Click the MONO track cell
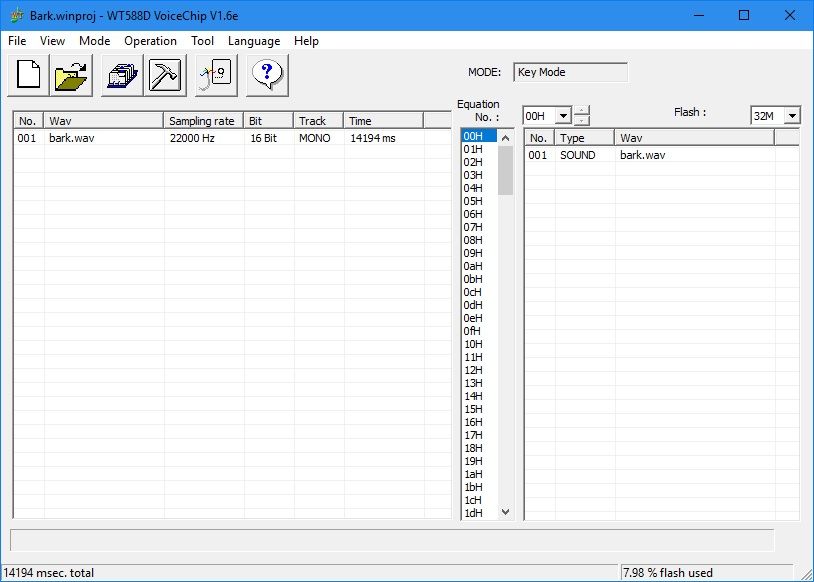The width and height of the screenshot is (814, 582). click(315, 138)
